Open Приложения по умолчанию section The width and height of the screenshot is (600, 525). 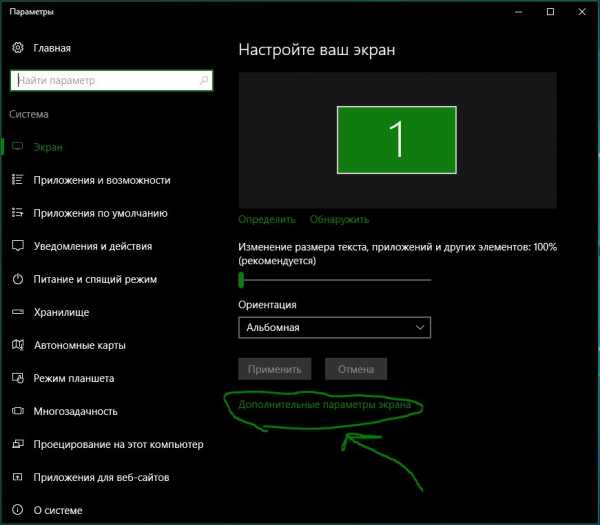click(x=100, y=213)
